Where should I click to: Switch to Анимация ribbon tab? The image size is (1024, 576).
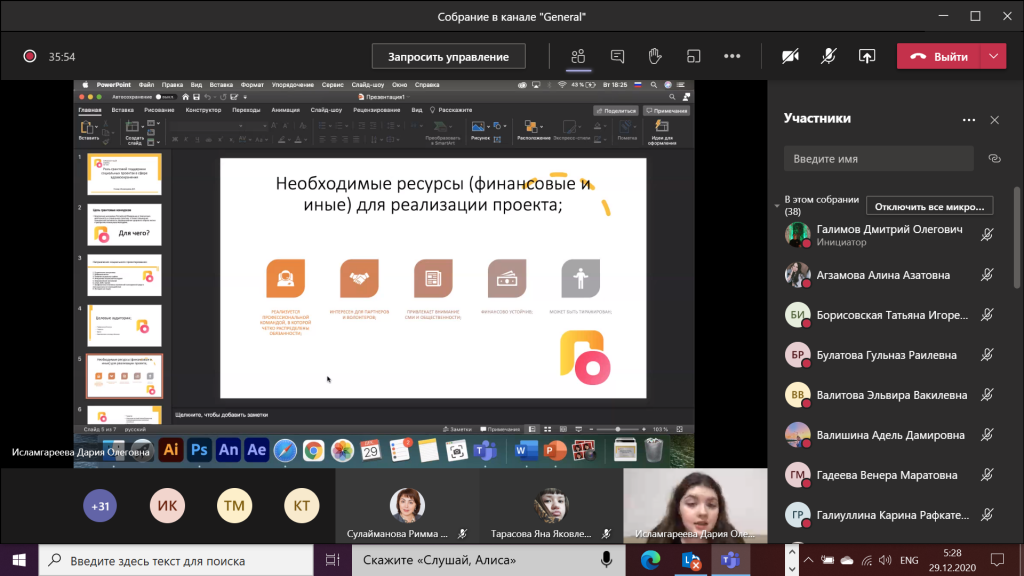click(x=285, y=110)
